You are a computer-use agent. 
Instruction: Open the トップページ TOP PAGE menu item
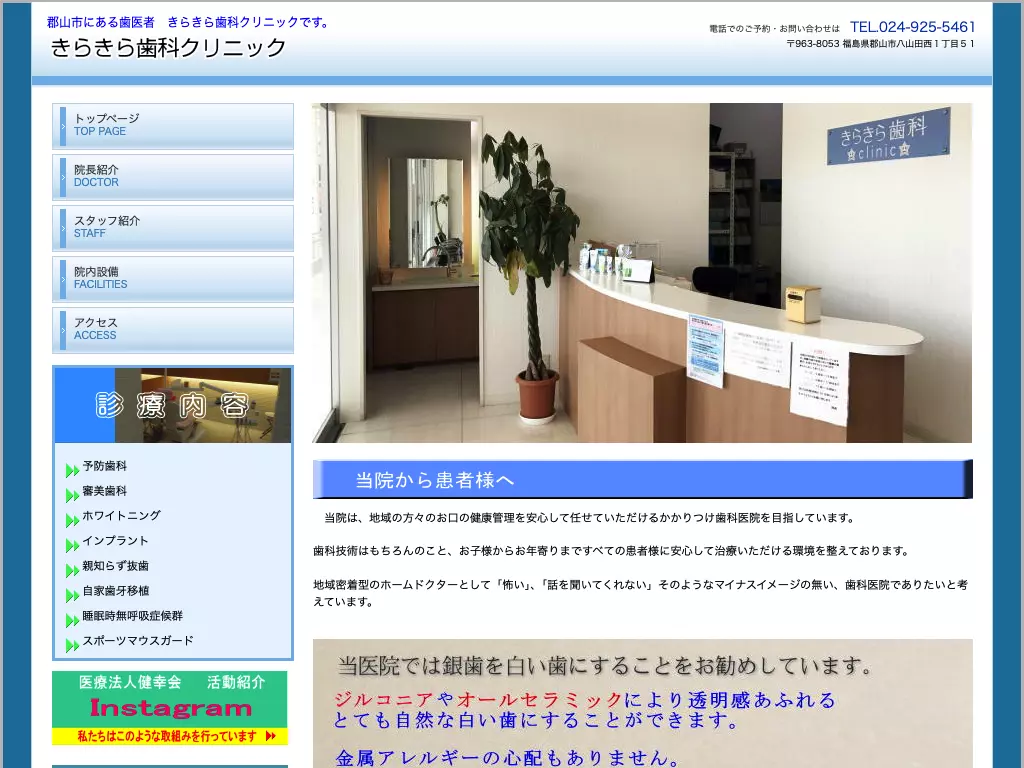pyautogui.click(x=172, y=126)
